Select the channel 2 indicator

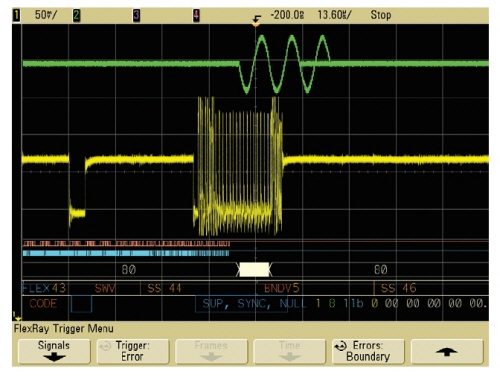click(x=76, y=15)
